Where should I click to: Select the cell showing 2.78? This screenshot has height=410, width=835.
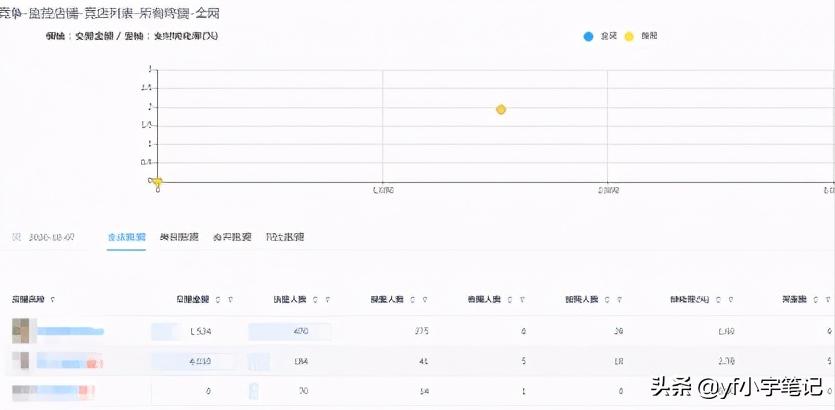pyautogui.click(x=726, y=362)
